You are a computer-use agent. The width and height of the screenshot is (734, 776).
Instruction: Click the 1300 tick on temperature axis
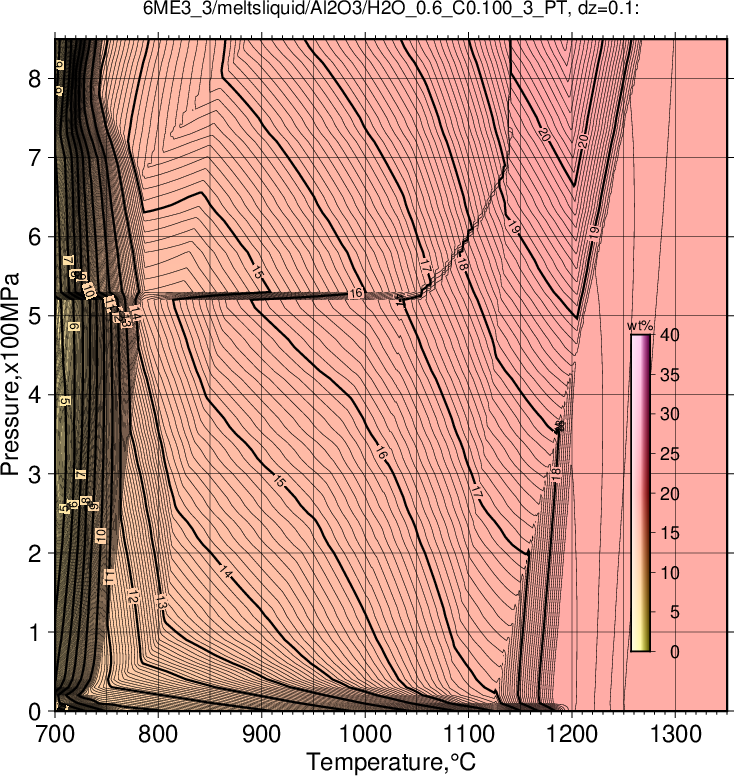coord(675,734)
